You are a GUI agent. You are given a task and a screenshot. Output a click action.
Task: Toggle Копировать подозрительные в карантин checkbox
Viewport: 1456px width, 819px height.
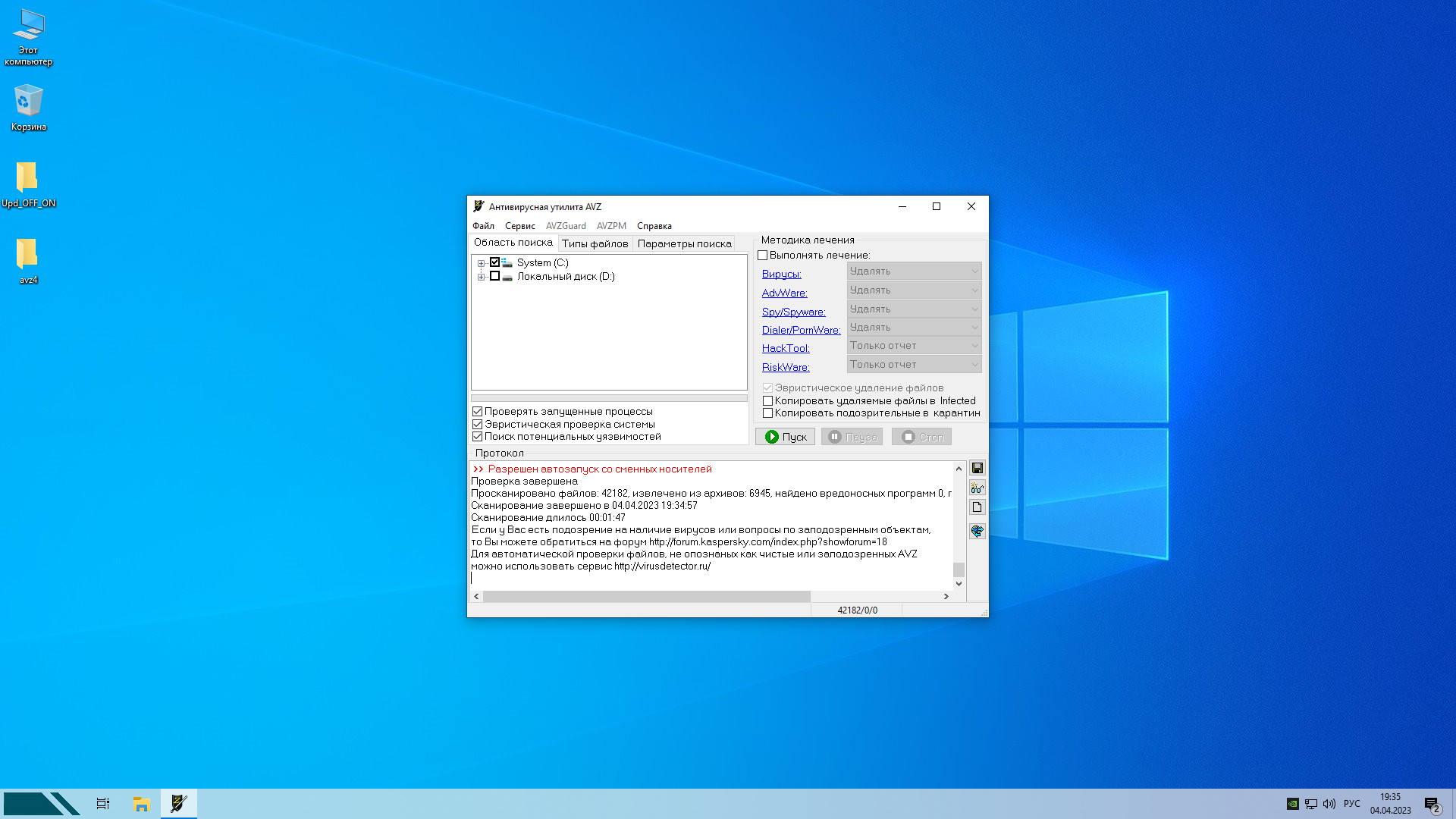[x=767, y=413]
